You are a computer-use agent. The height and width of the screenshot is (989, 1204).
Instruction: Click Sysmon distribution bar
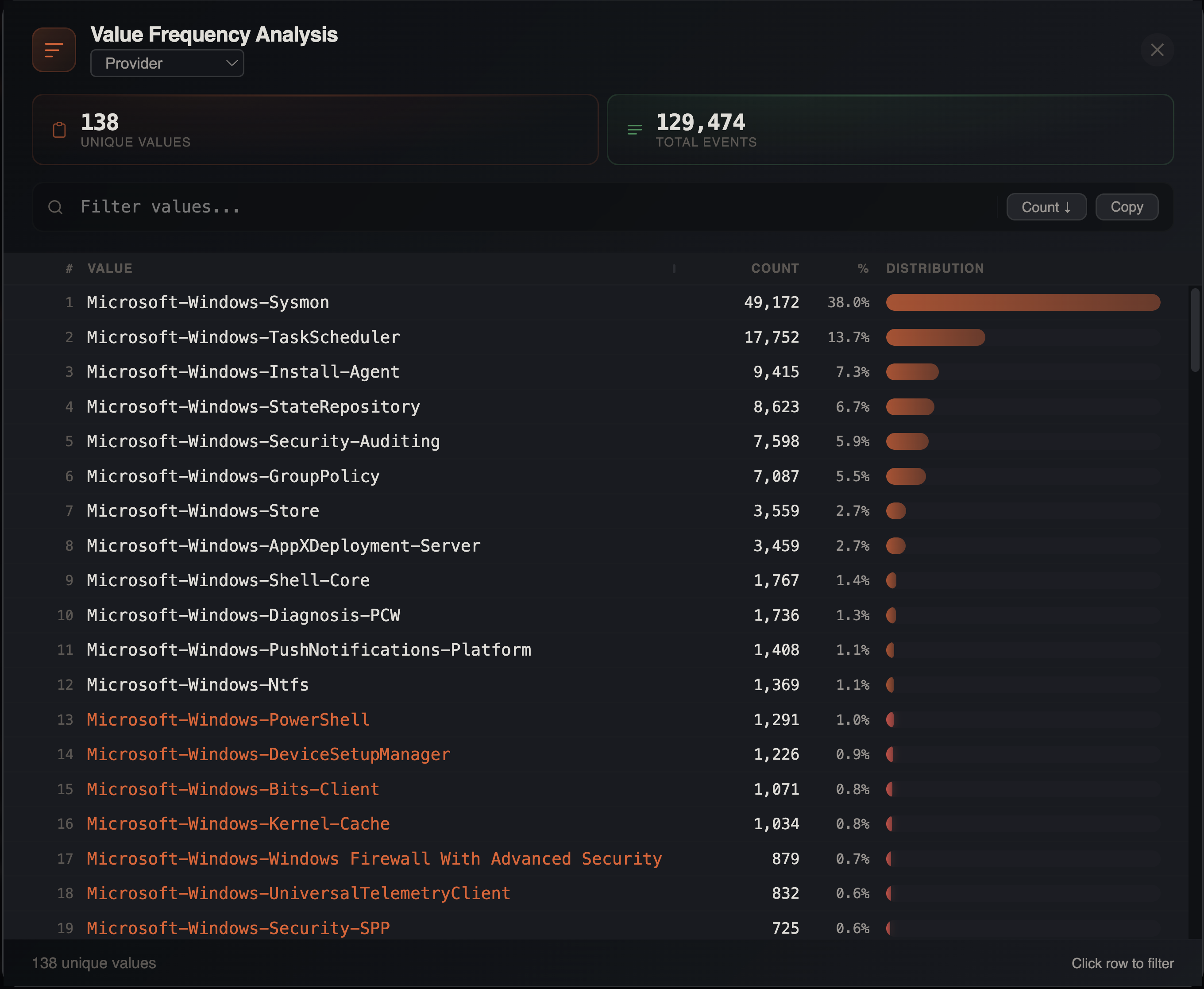point(1023,302)
